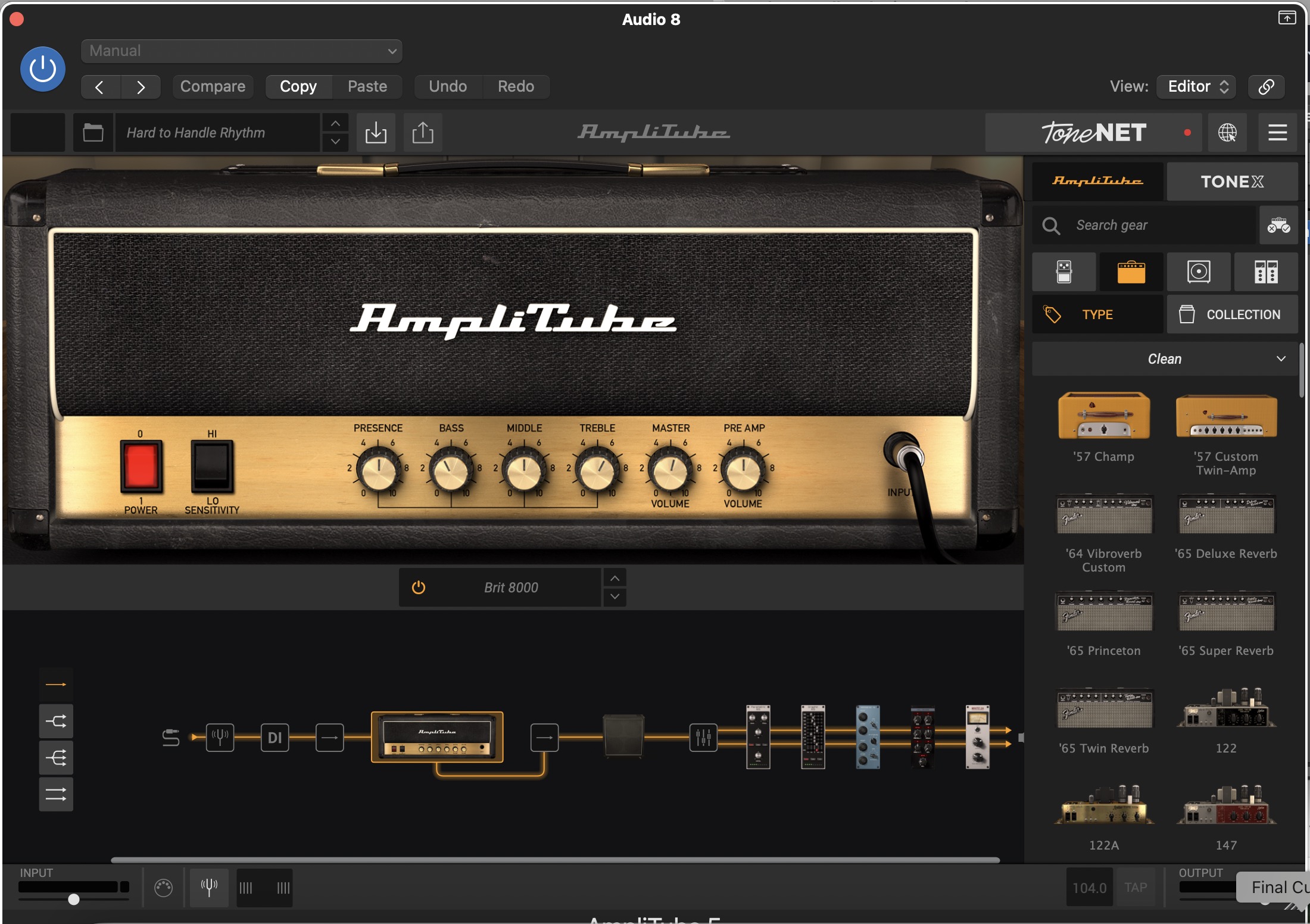Click the DI block in signal chain
1310x924 pixels.
point(275,738)
